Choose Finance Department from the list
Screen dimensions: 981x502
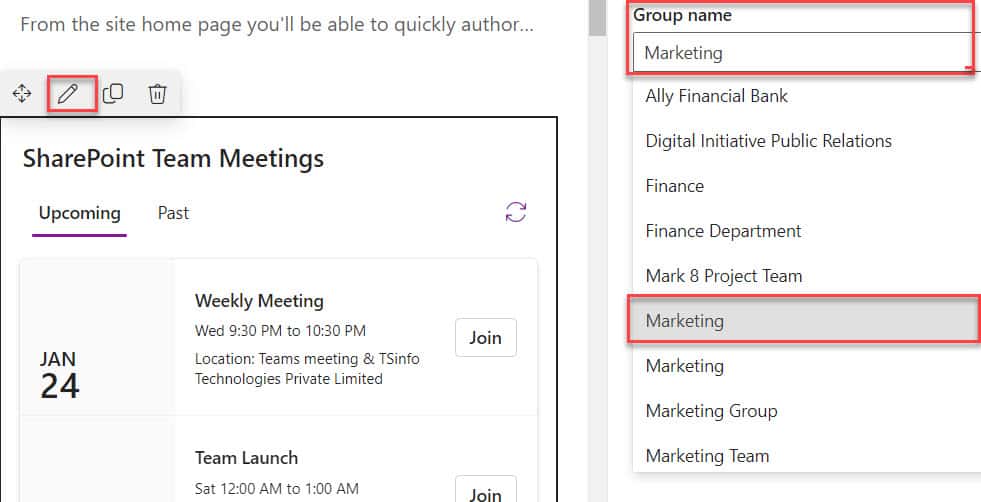pyautogui.click(x=806, y=231)
